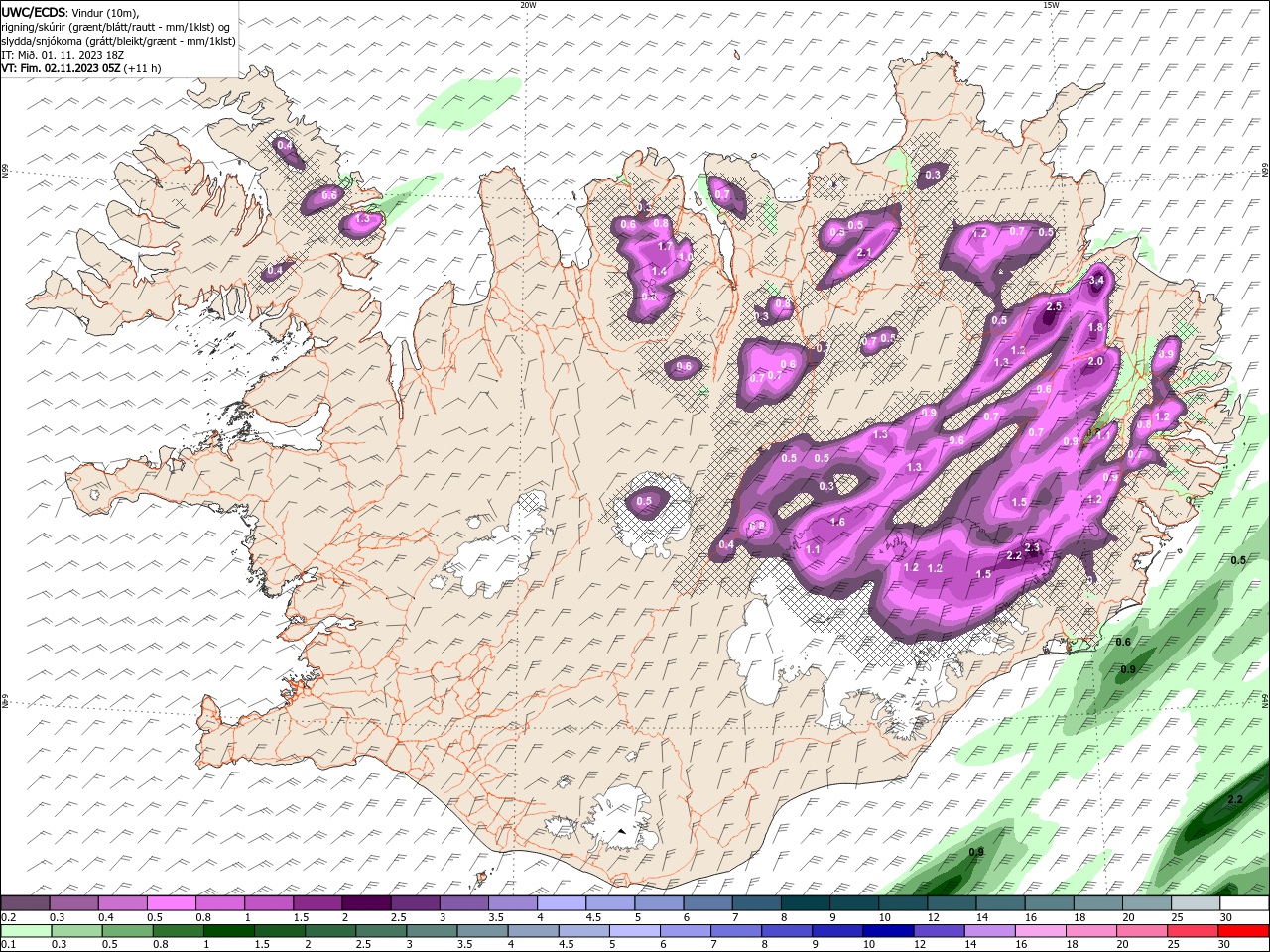1270x952 pixels.
Task: Click the 15W longitude label
Action: (1051, 5)
